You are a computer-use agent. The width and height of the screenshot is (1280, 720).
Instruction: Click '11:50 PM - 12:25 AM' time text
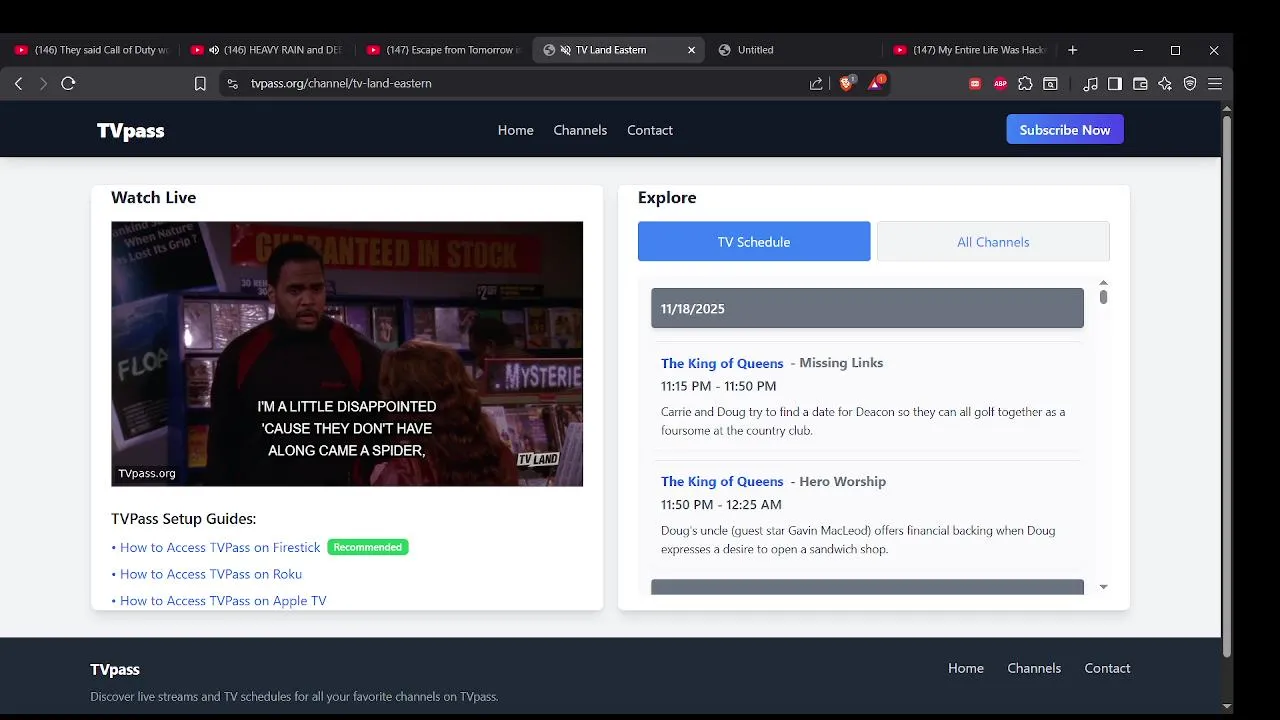(x=721, y=505)
